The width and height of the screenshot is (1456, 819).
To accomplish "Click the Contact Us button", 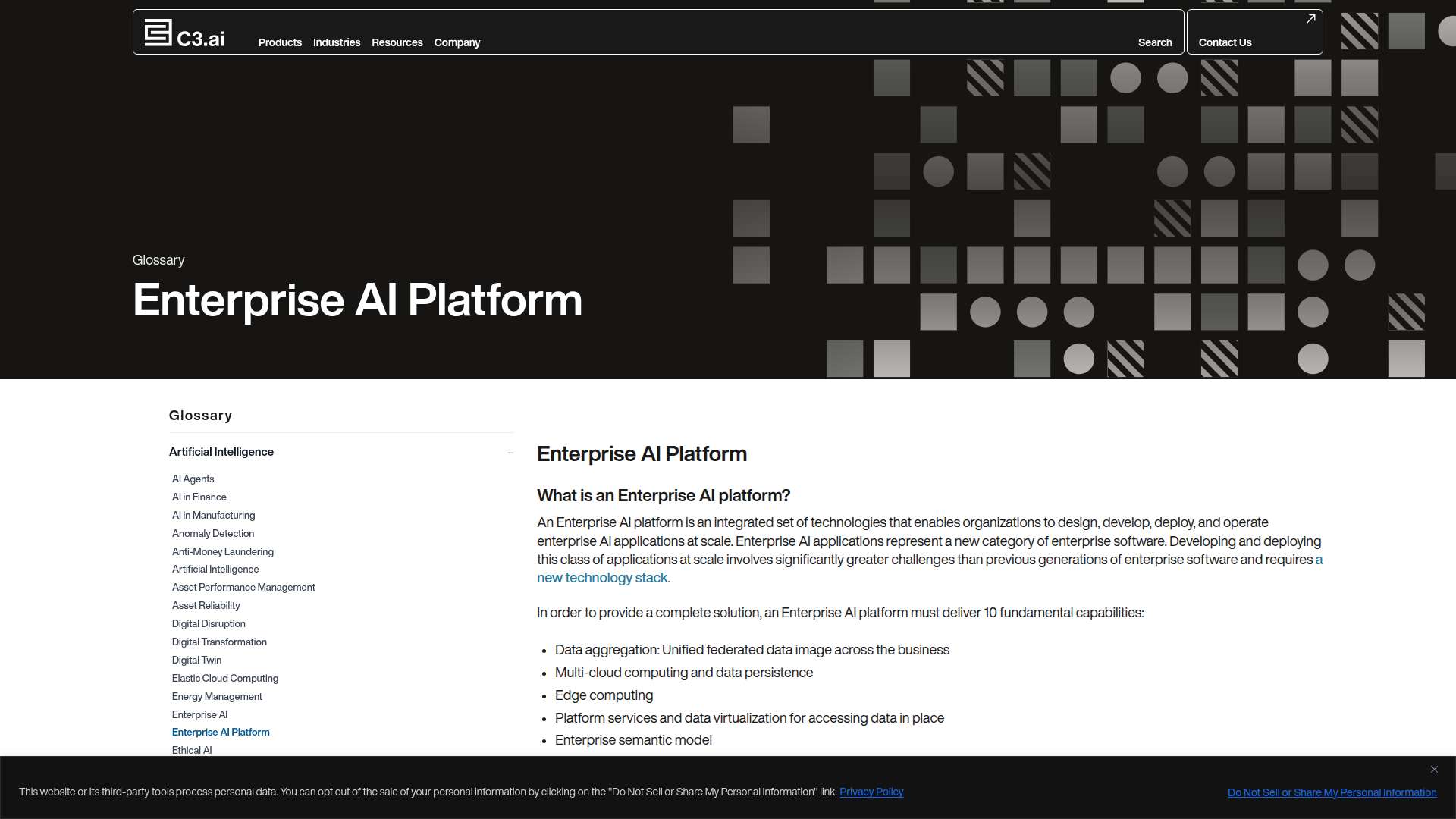I will click(1254, 32).
